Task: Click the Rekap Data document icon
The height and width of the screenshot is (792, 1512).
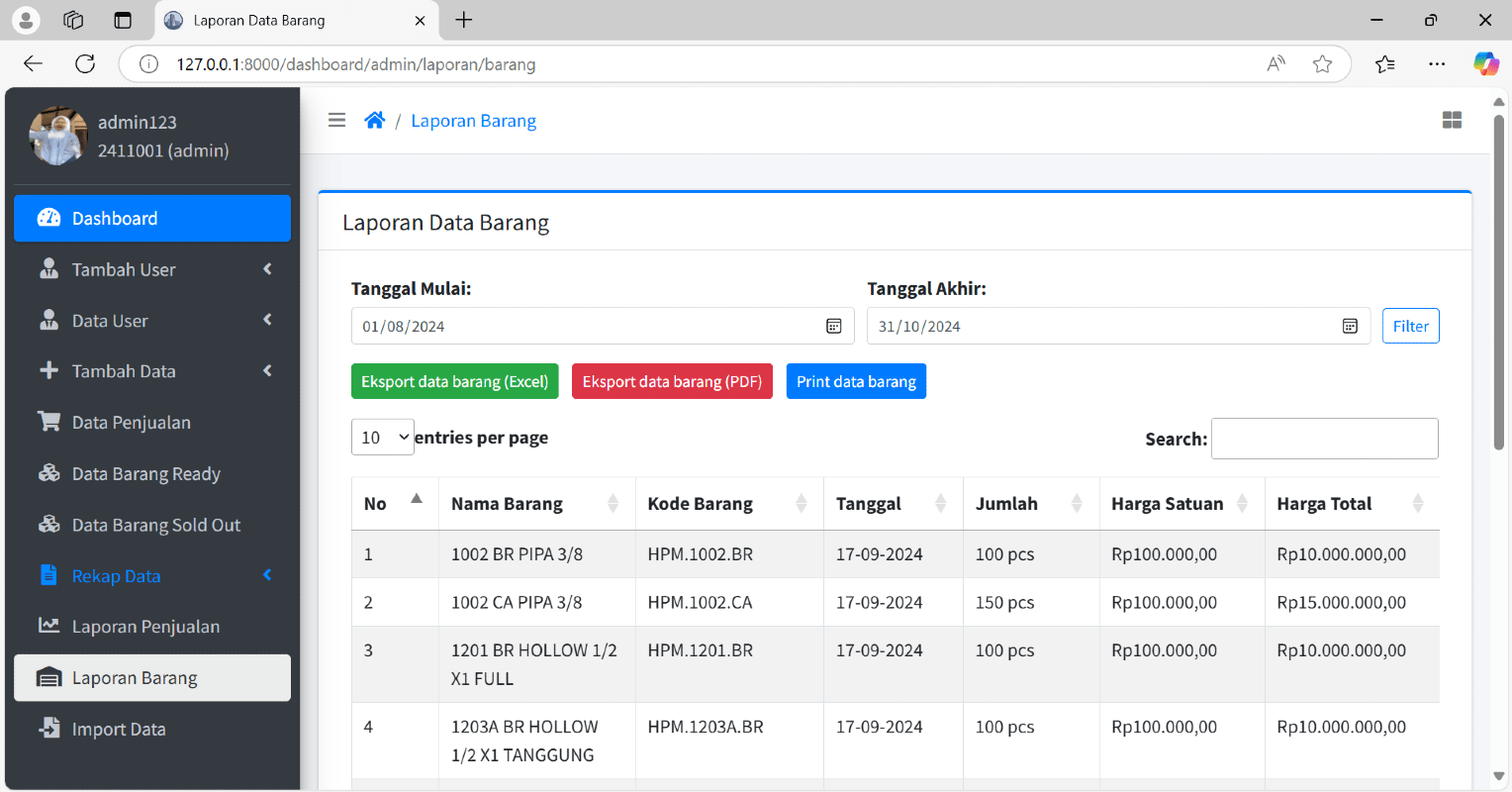Action: 48,575
